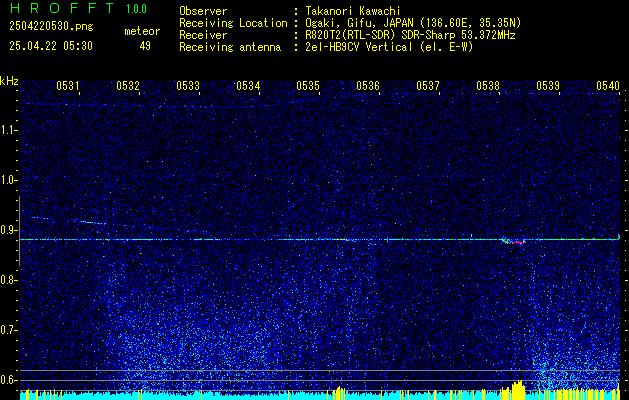This screenshot has height=400, width=629.
Task: Click the 1.0 kHz axis label
Action: click(x=8, y=180)
